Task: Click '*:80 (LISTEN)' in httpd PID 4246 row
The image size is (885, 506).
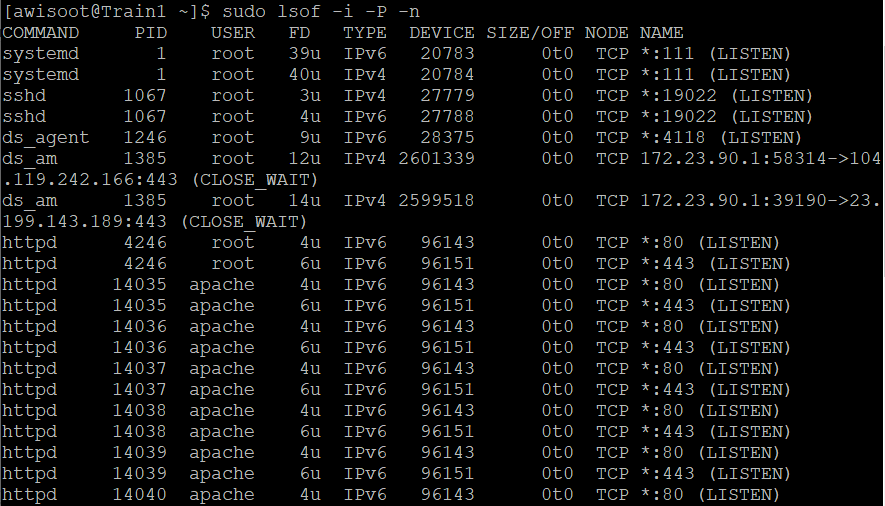Action: tap(711, 243)
